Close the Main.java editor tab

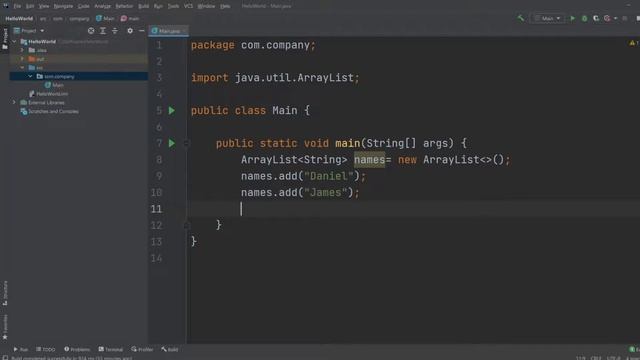(x=184, y=31)
